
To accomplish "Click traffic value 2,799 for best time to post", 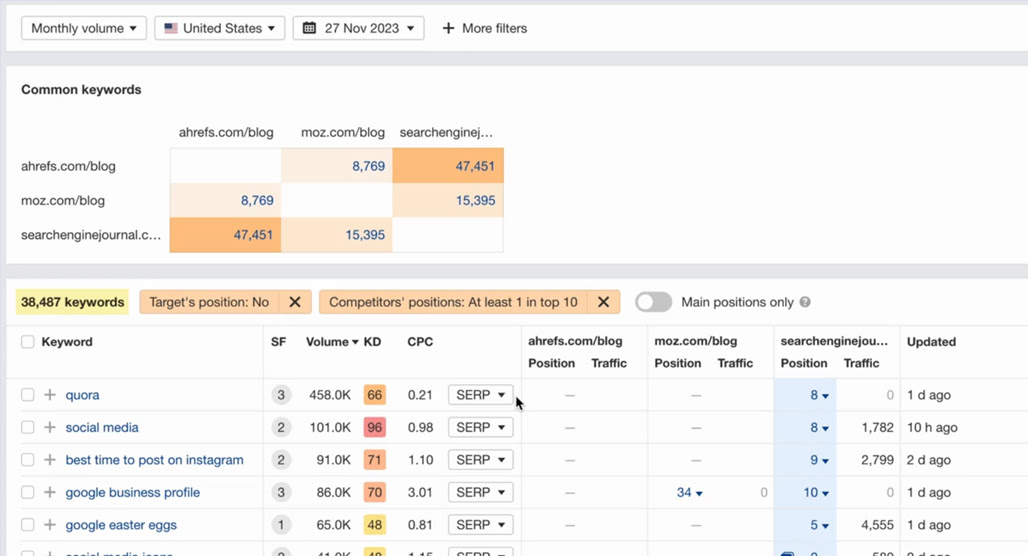I will (877, 460).
